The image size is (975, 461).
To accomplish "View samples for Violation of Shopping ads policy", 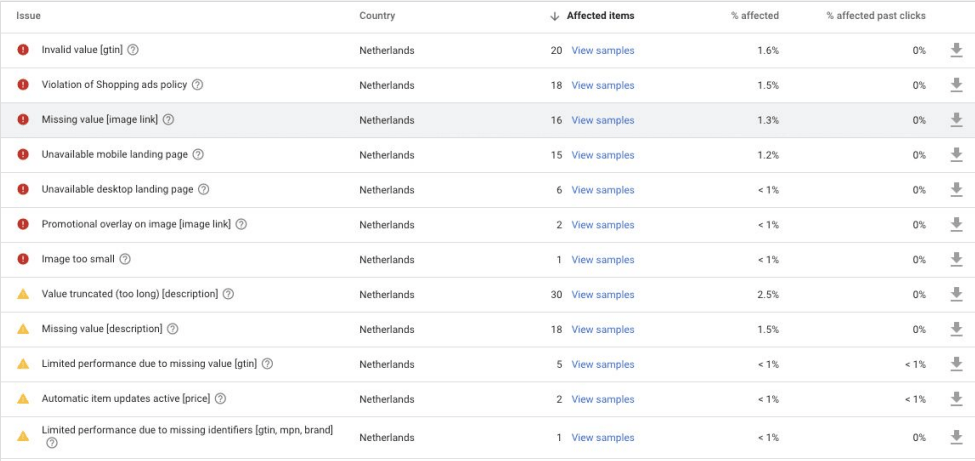I will (x=603, y=85).
